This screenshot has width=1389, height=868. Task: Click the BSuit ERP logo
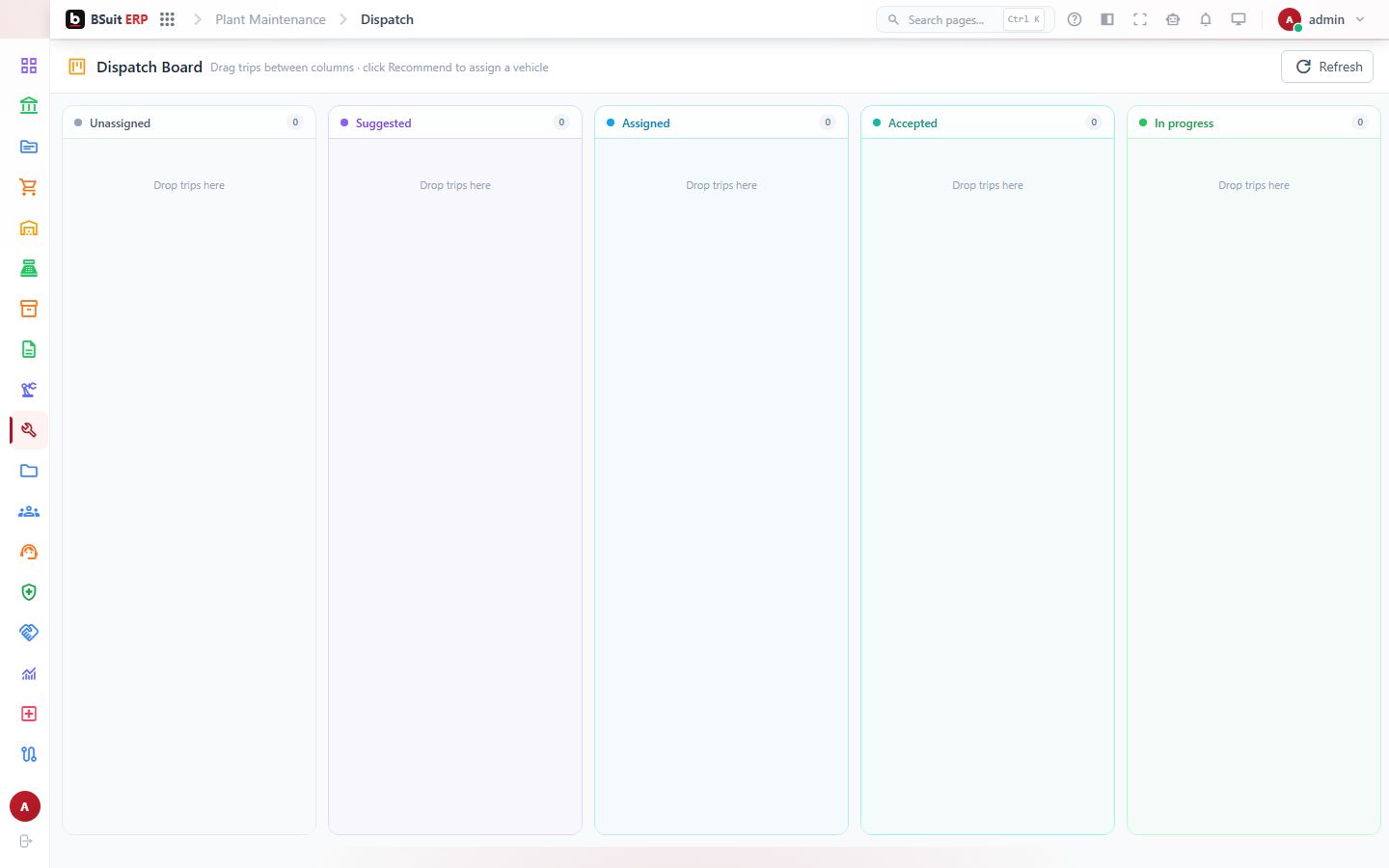pyautogui.click(x=107, y=19)
